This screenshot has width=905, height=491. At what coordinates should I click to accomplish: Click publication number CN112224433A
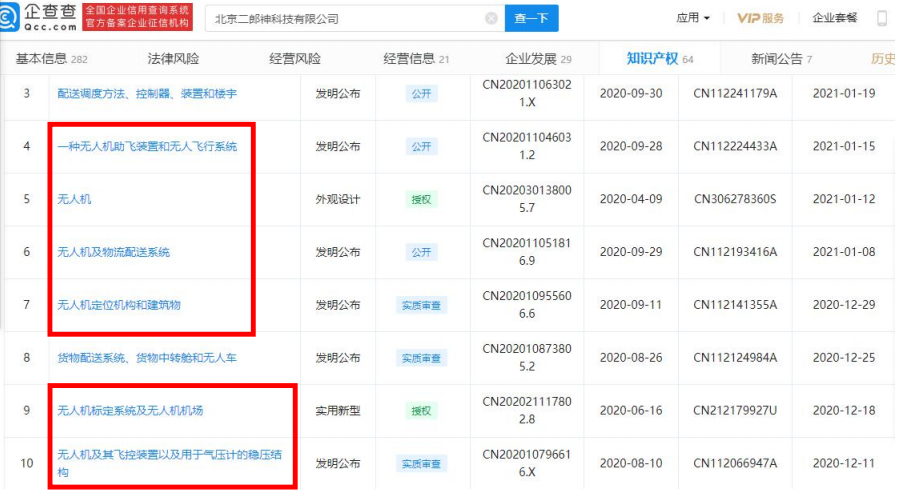click(x=735, y=147)
